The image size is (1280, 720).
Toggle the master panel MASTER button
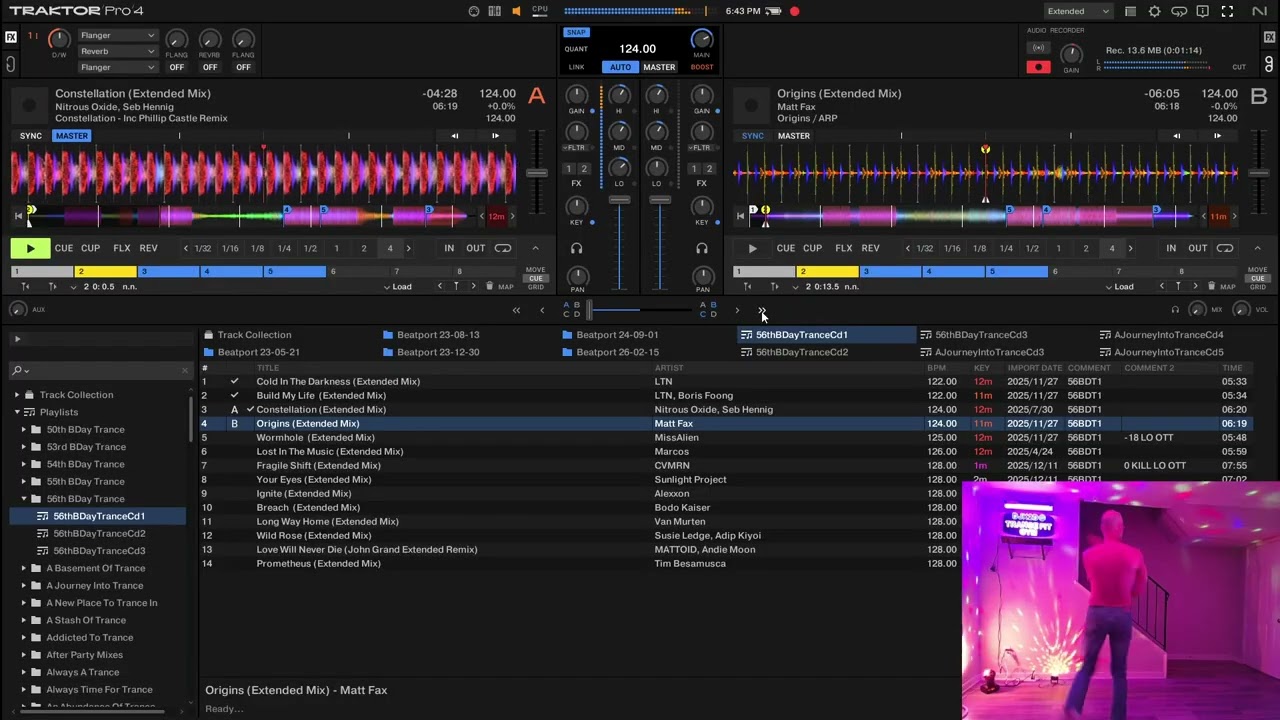(659, 67)
